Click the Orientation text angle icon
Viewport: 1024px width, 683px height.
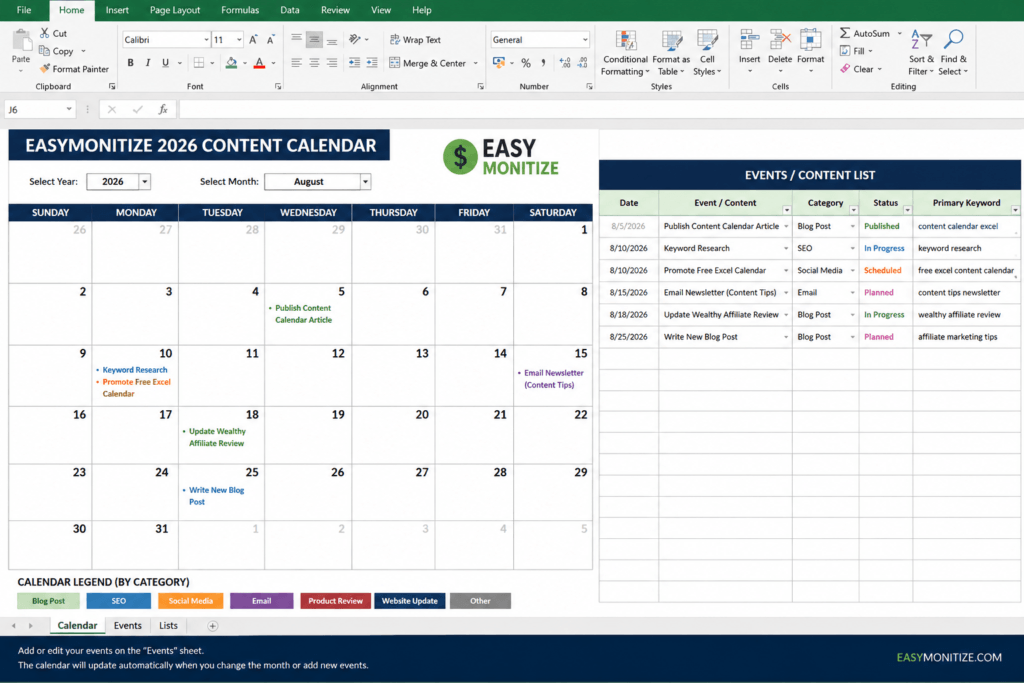[x=355, y=39]
